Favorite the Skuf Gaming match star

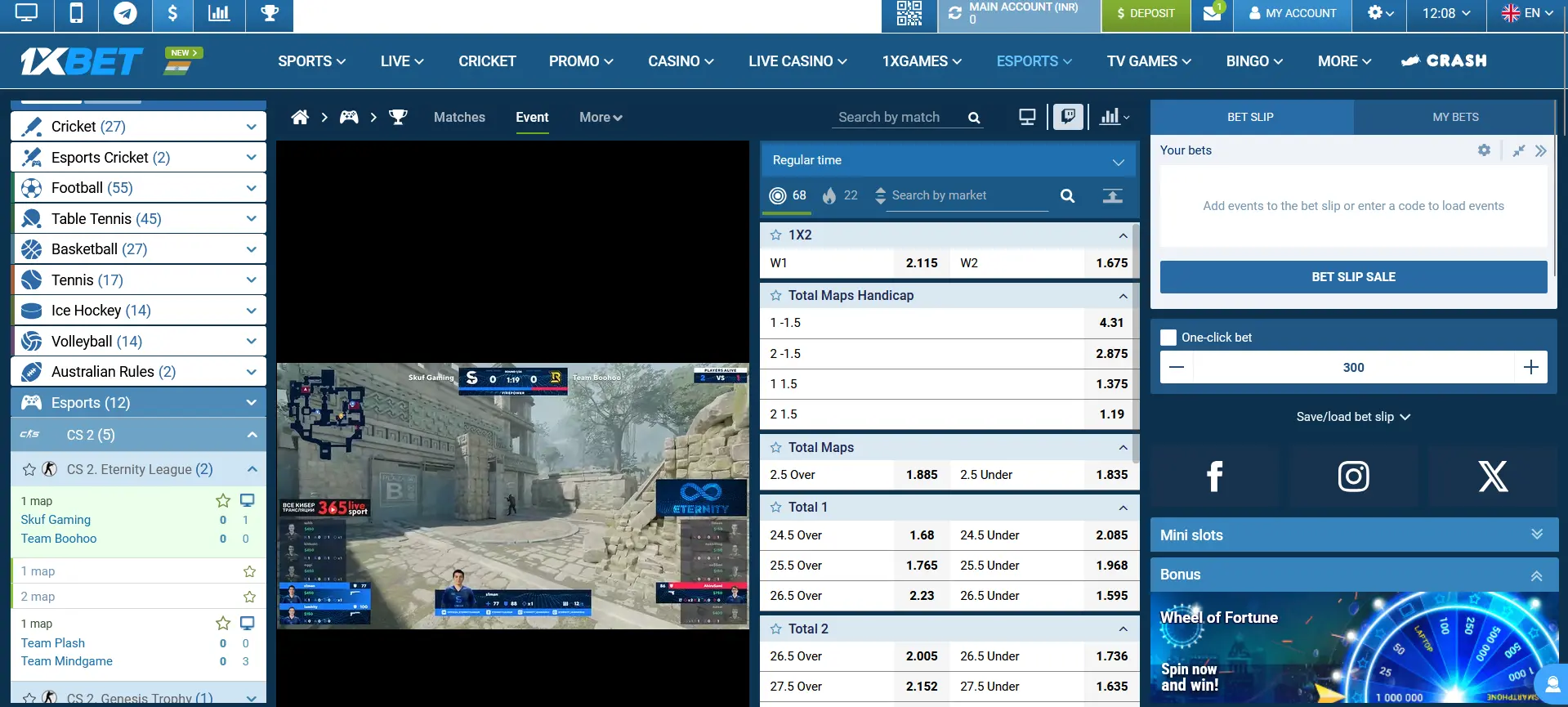222,500
